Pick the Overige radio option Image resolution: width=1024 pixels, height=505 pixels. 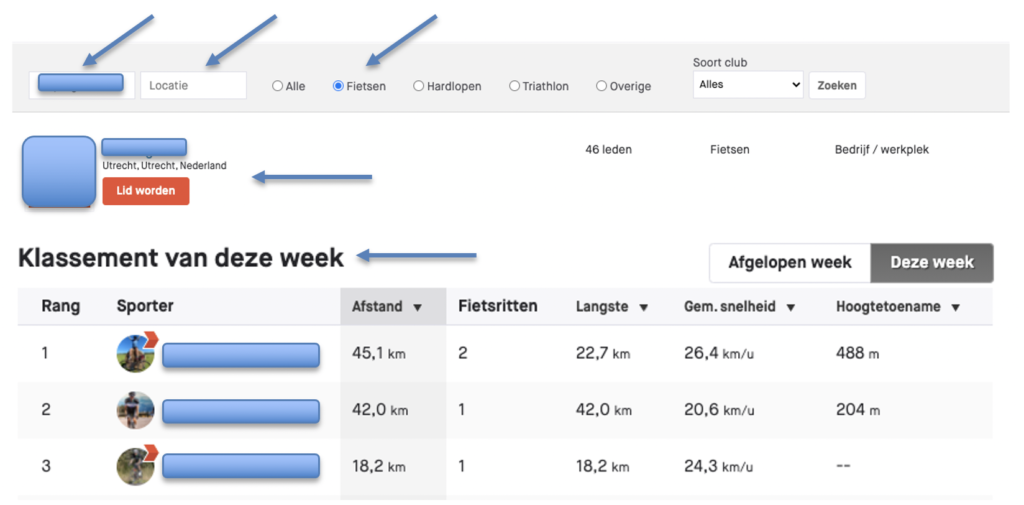pos(601,86)
